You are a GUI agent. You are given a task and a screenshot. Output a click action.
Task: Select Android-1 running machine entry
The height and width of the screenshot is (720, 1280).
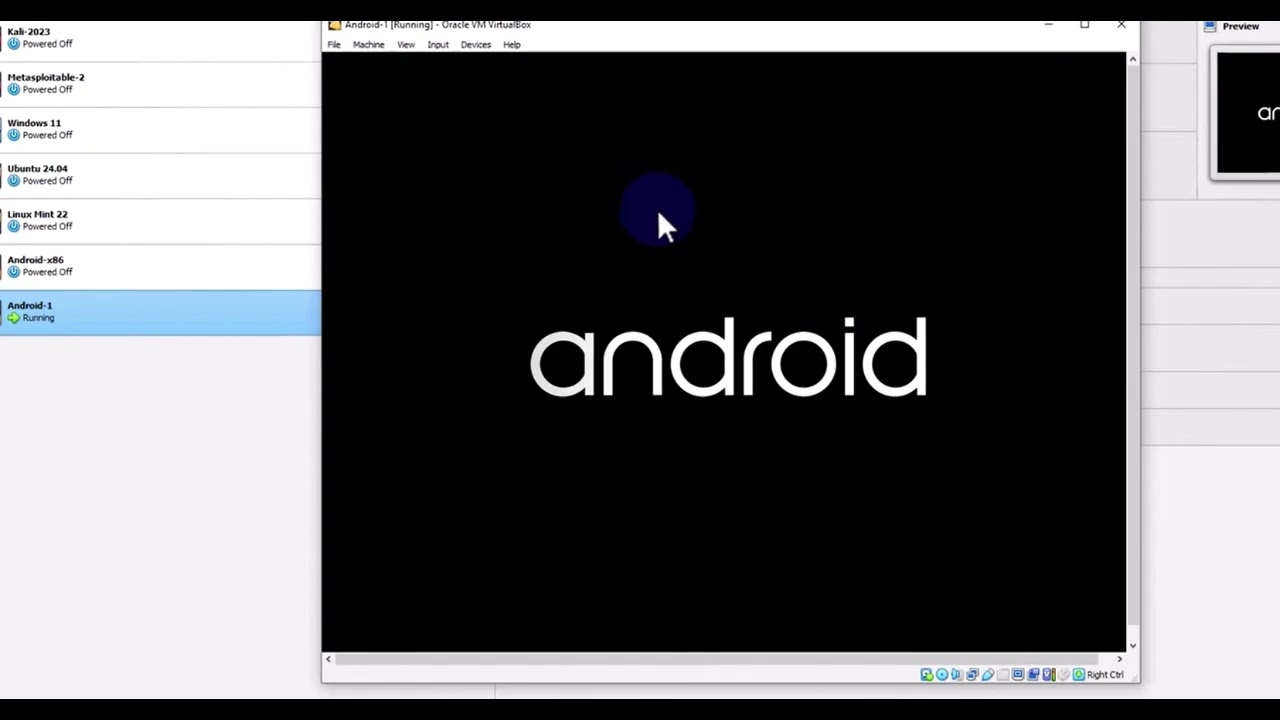[160, 312]
